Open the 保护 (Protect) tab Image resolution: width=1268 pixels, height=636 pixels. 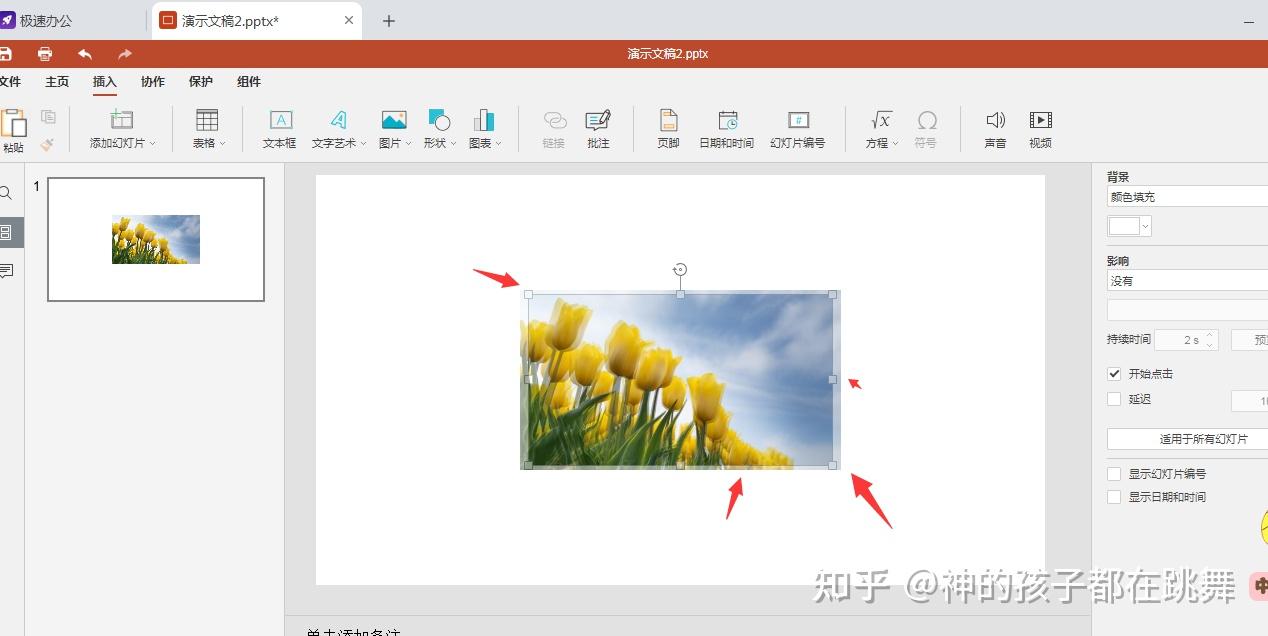(201, 82)
